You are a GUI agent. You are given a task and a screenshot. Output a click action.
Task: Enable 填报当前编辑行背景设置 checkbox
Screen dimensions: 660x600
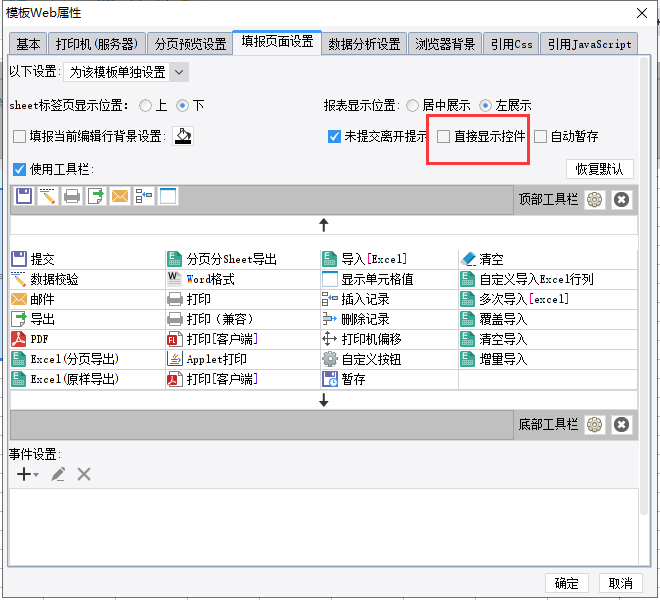19,136
